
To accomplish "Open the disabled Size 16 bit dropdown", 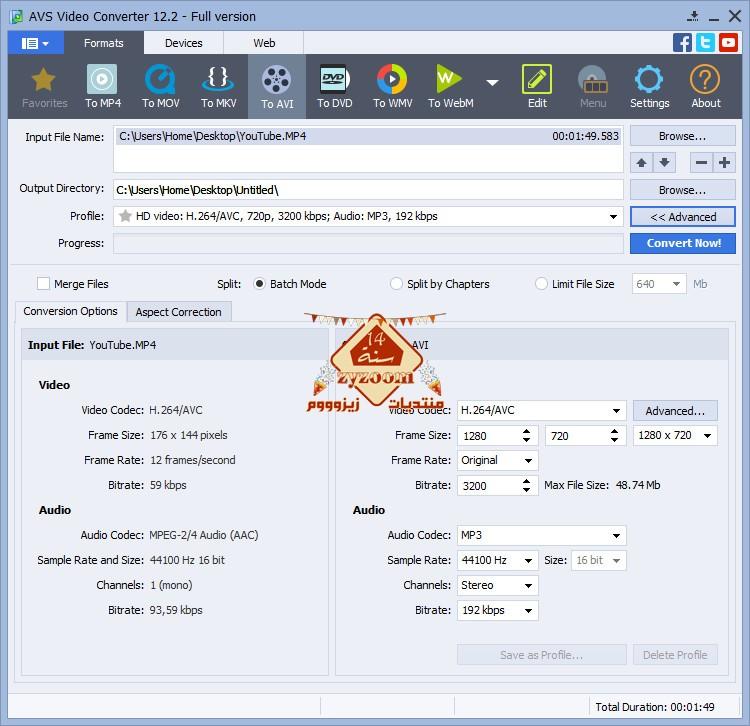I will click(598, 561).
